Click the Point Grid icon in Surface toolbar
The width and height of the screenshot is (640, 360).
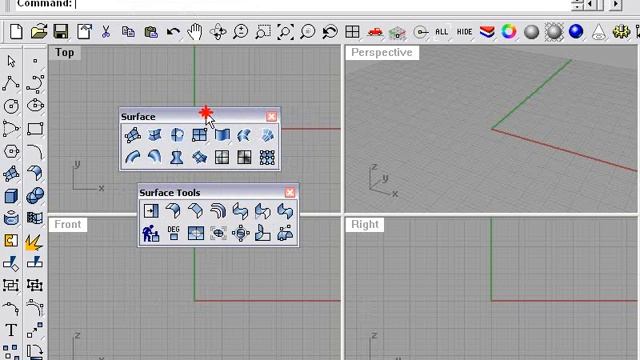pos(267,157)
